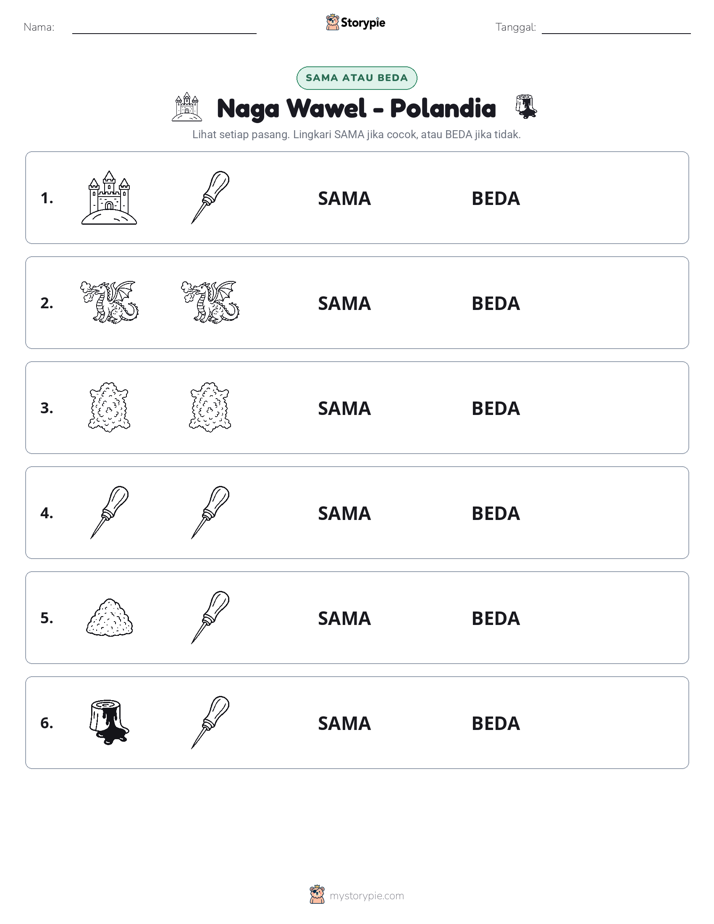Click the tar stump icon in row 6

point(109,722)
